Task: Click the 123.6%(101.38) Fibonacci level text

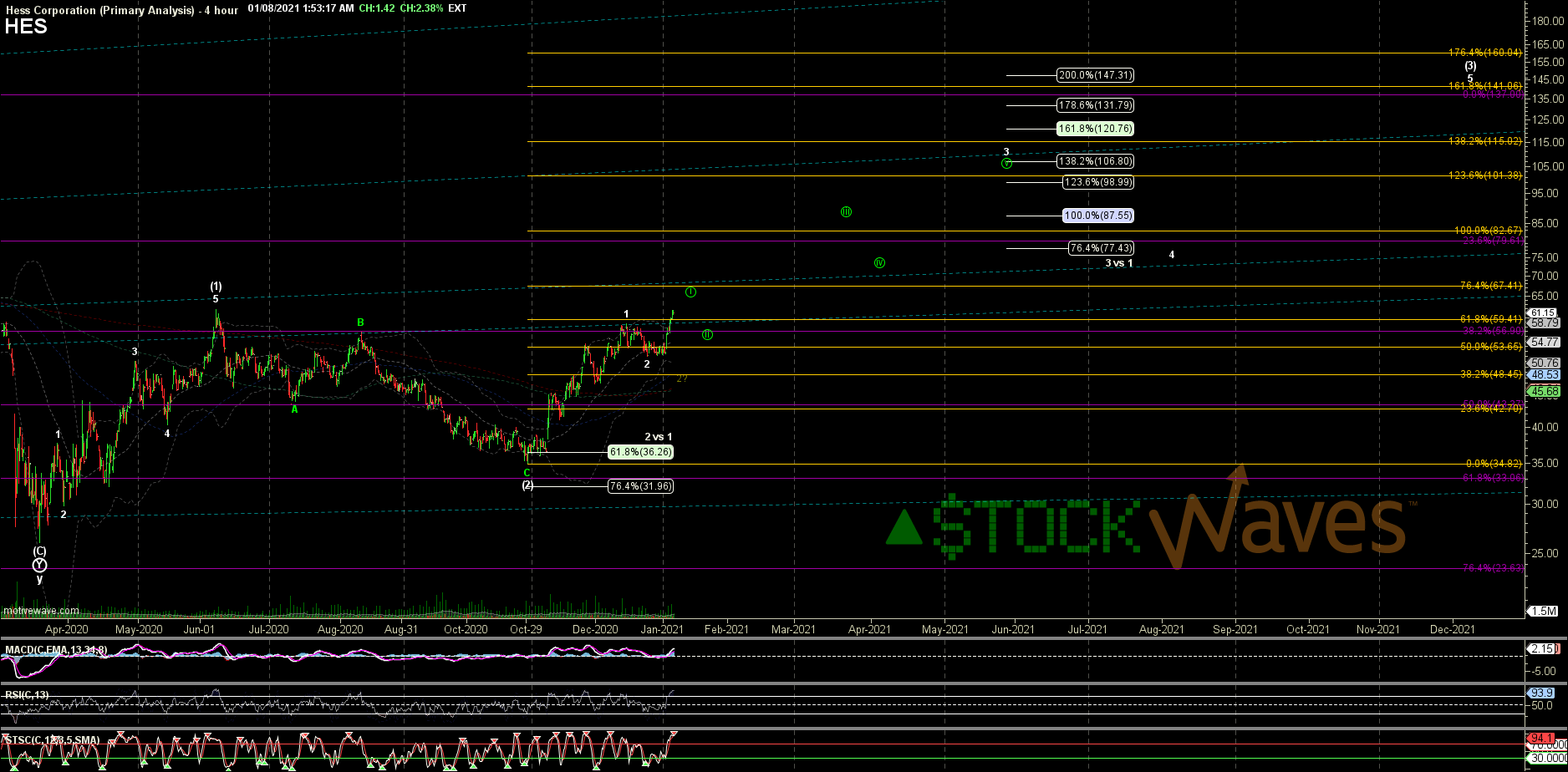Action: point(1485,175)
